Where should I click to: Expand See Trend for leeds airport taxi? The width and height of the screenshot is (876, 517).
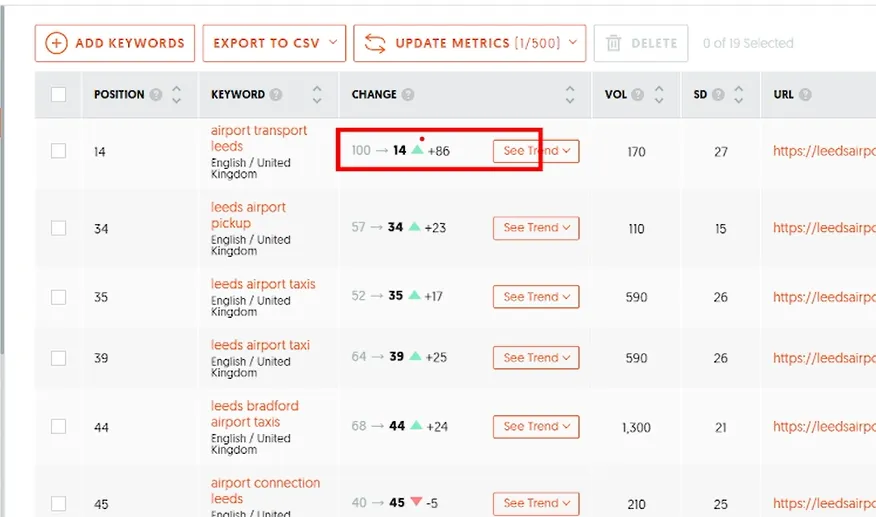pyautogui.click(x=536, y=358)
